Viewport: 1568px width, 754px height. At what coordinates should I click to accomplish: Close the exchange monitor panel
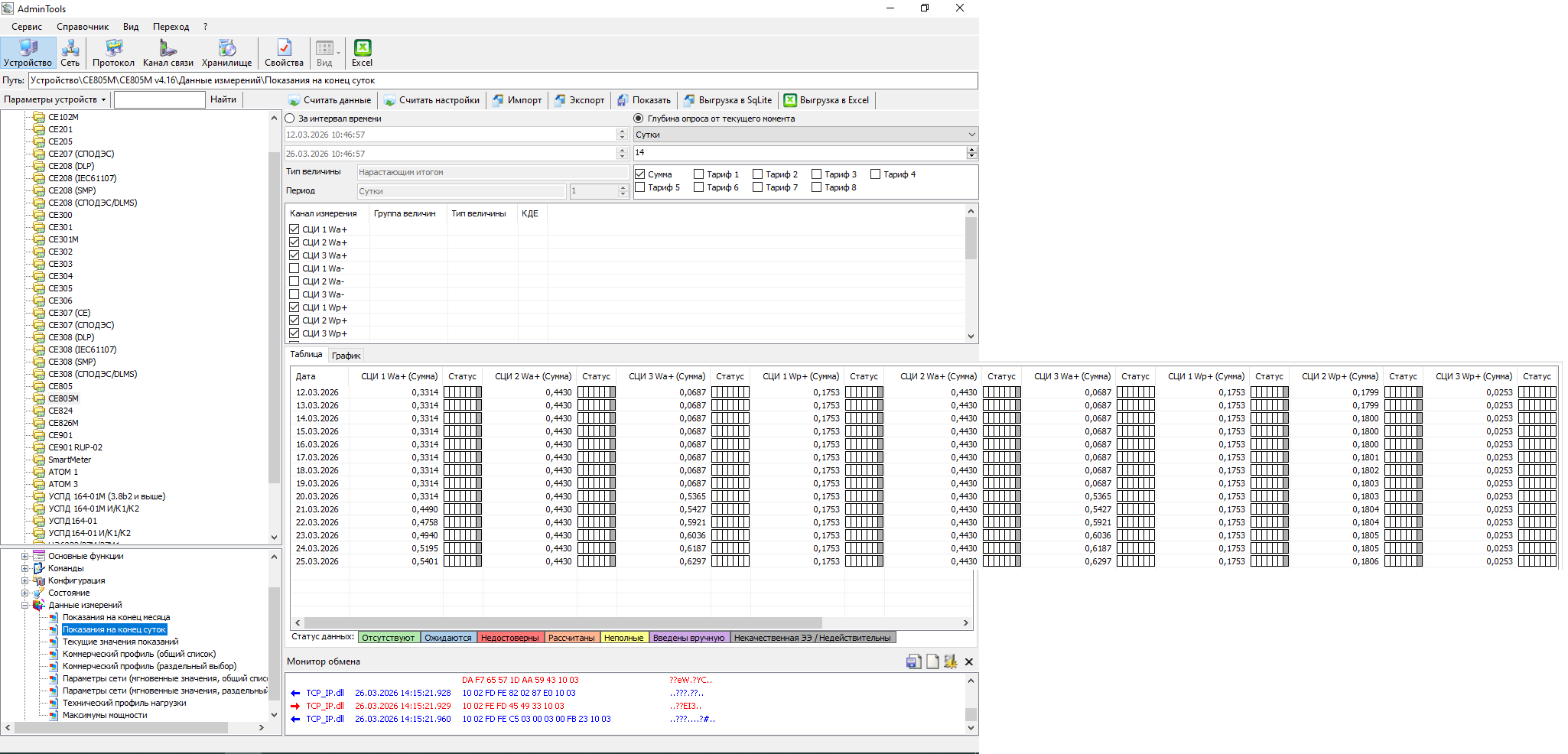(969, 662)
